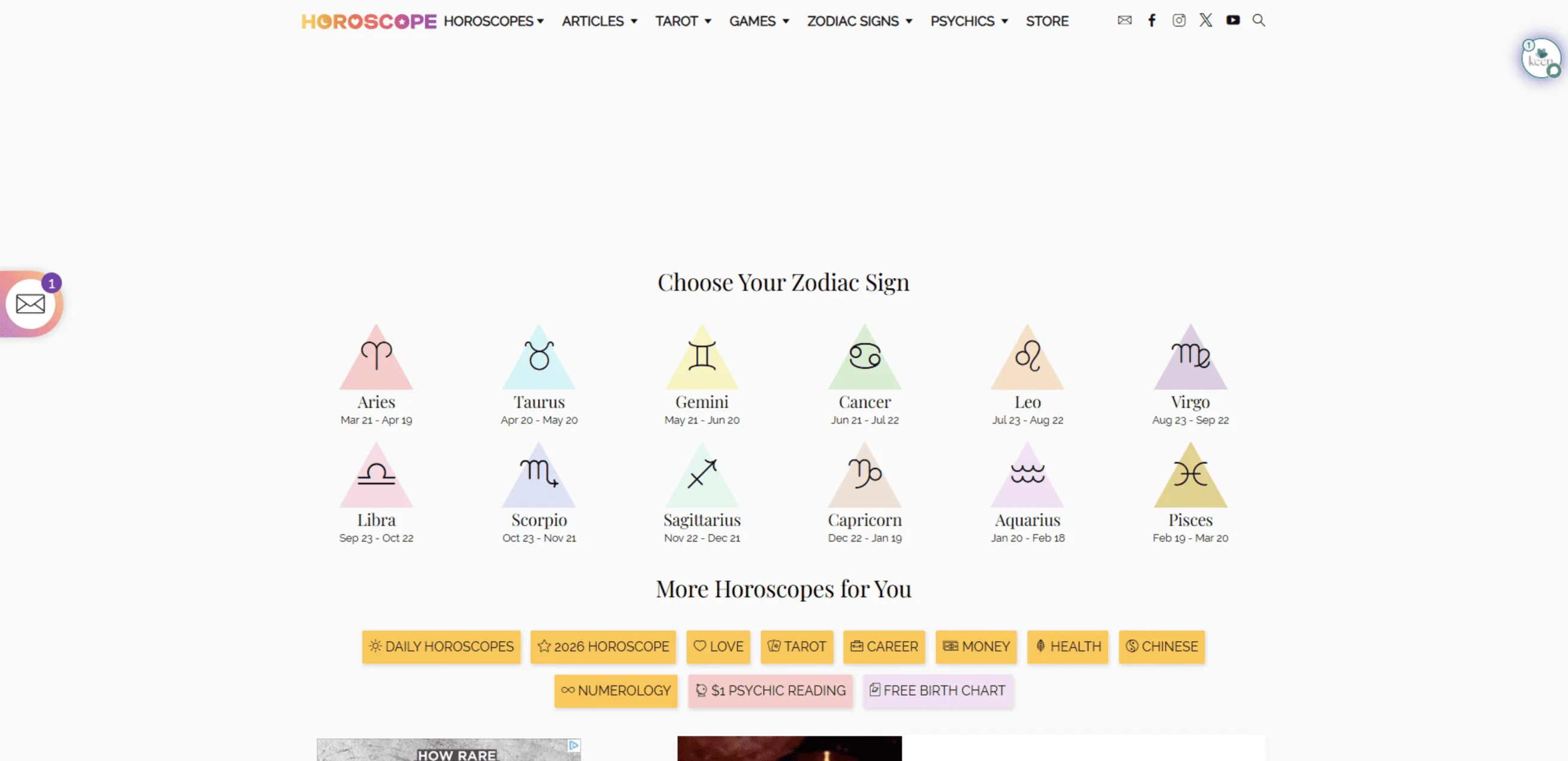Open the email newsletter icon in header
This screenshot has width=1568, height=761.
1124,21
